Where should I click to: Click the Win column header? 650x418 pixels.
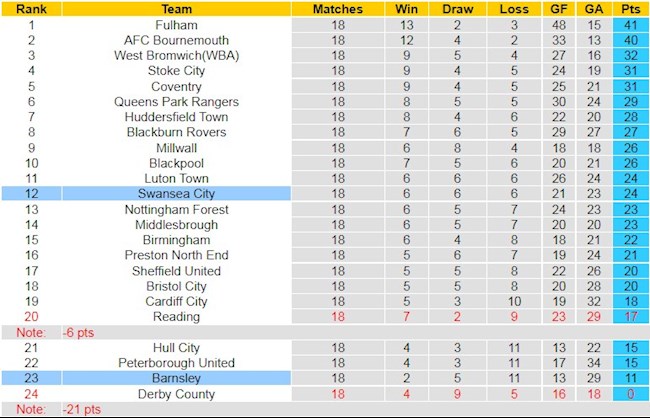[x=407, y=8]
